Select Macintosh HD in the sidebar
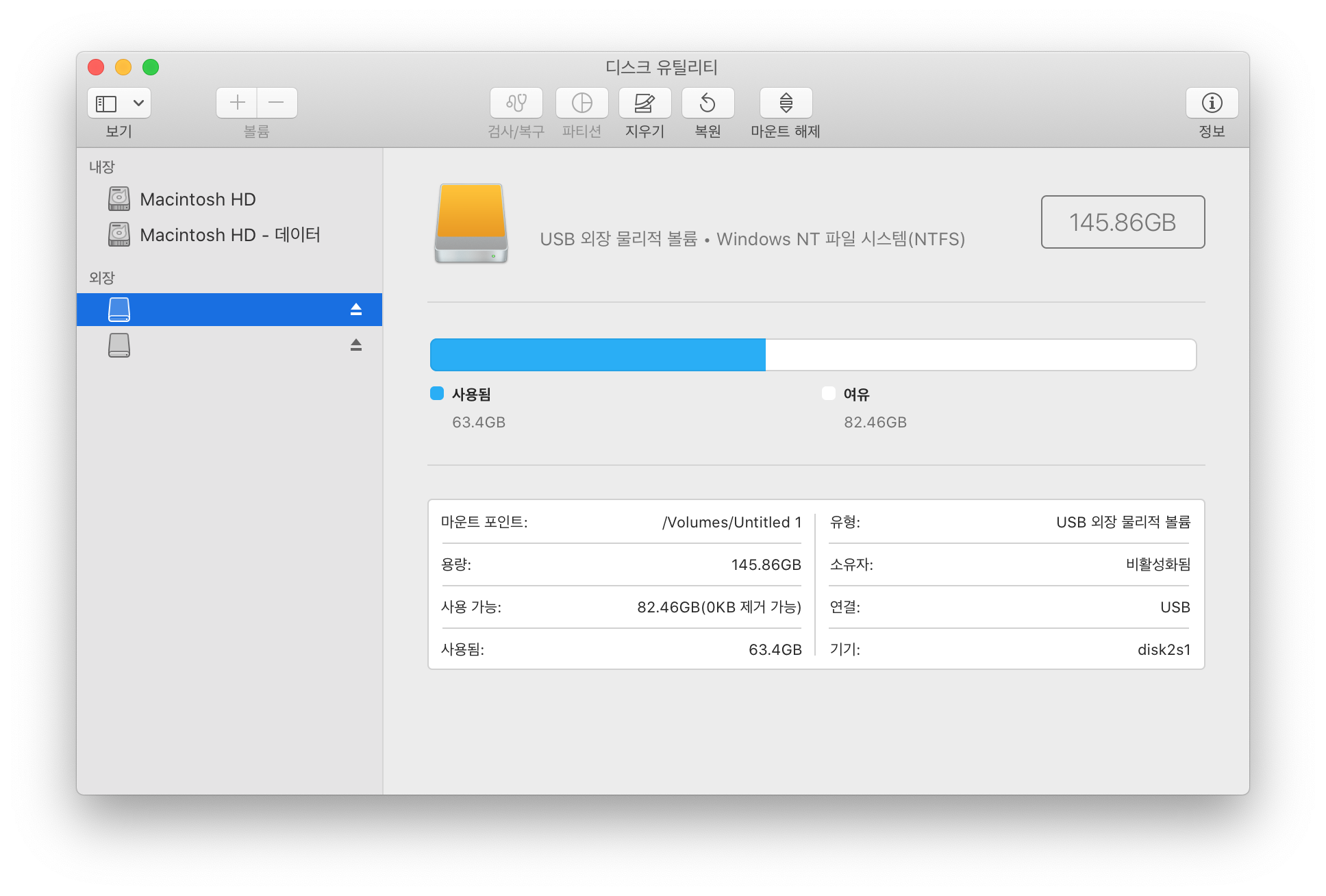Viewport: 1326px width, 896px height. tap(197, 199)
